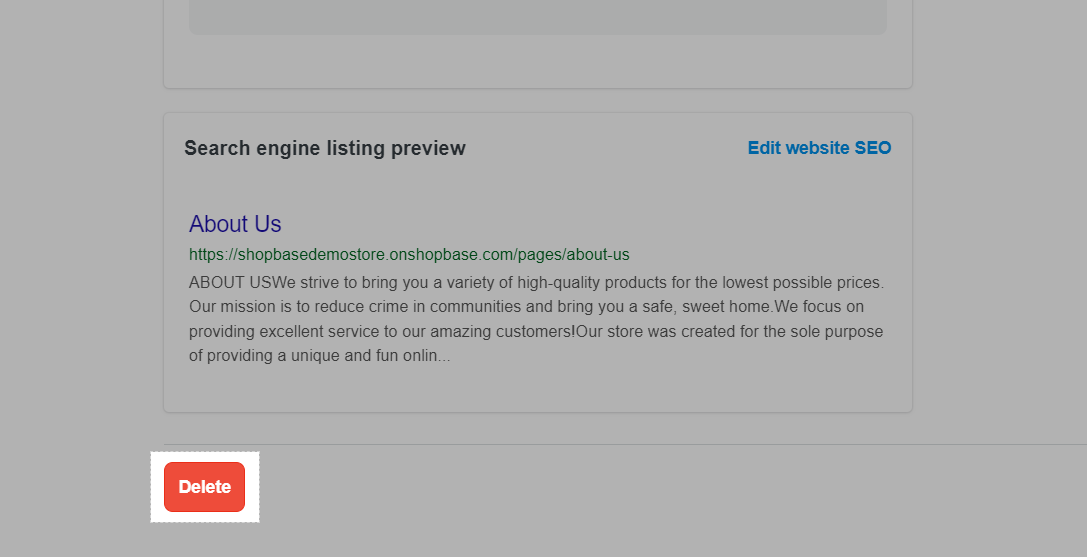Click the ABOUT US description preview text

(537, 319)
